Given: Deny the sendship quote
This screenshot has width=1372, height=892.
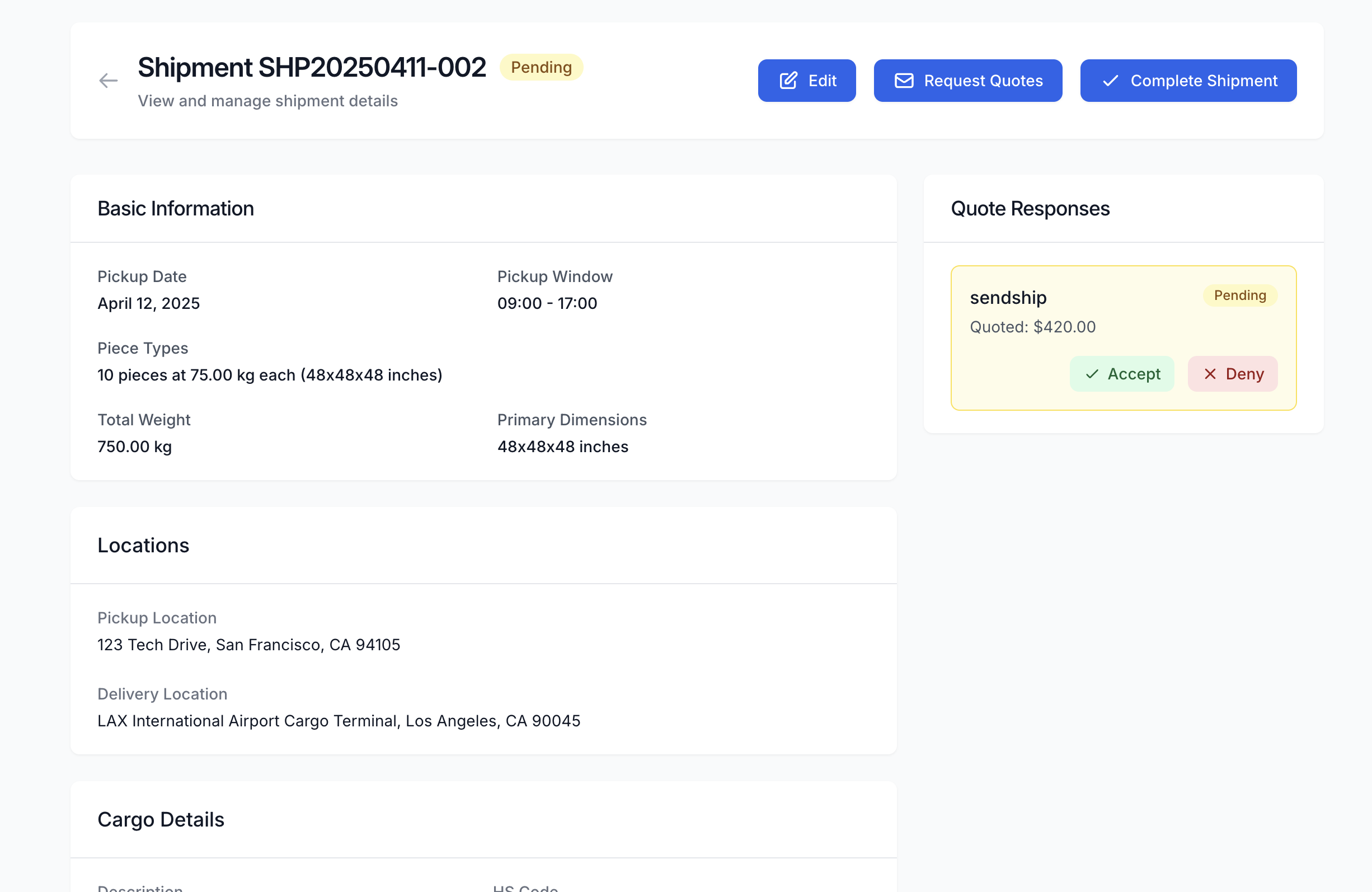Looking at the screenshot, I should click(1232, 374).
